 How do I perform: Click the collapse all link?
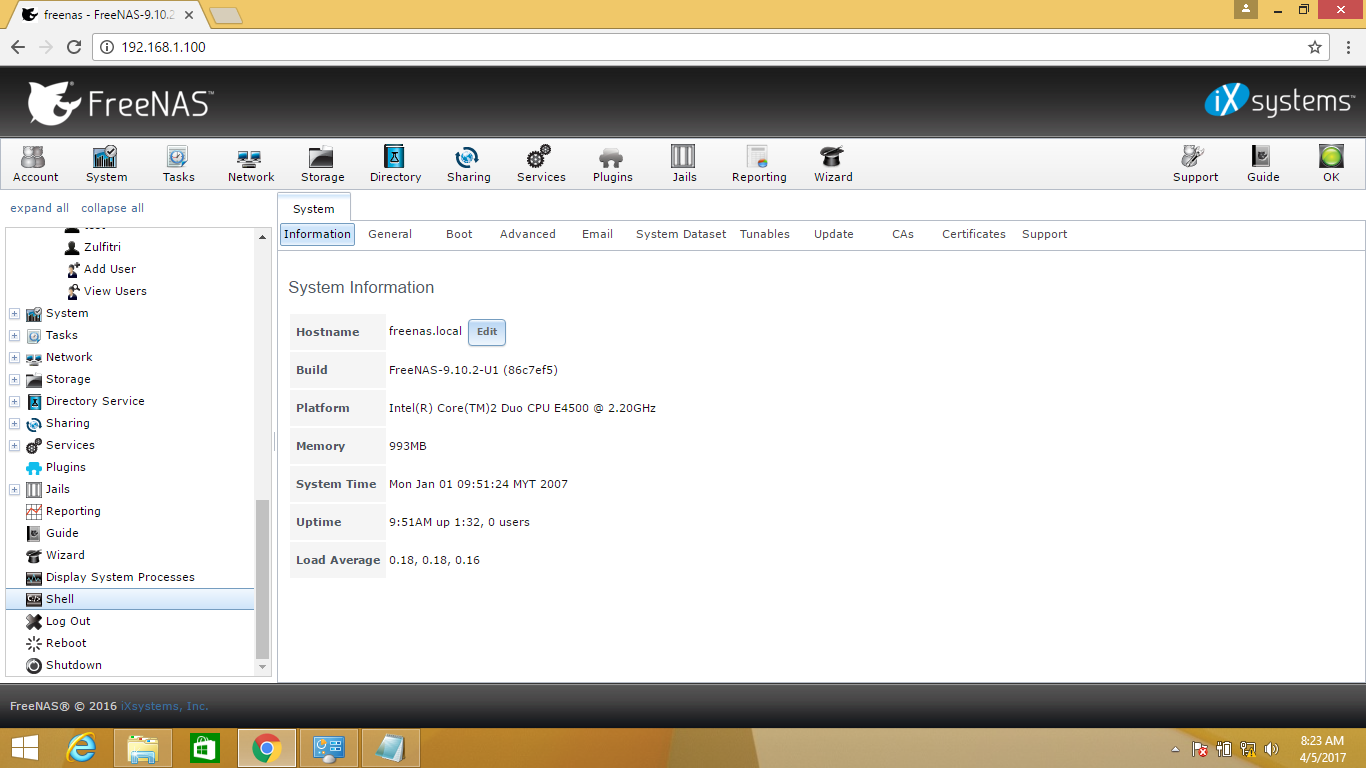click(112, 208)
